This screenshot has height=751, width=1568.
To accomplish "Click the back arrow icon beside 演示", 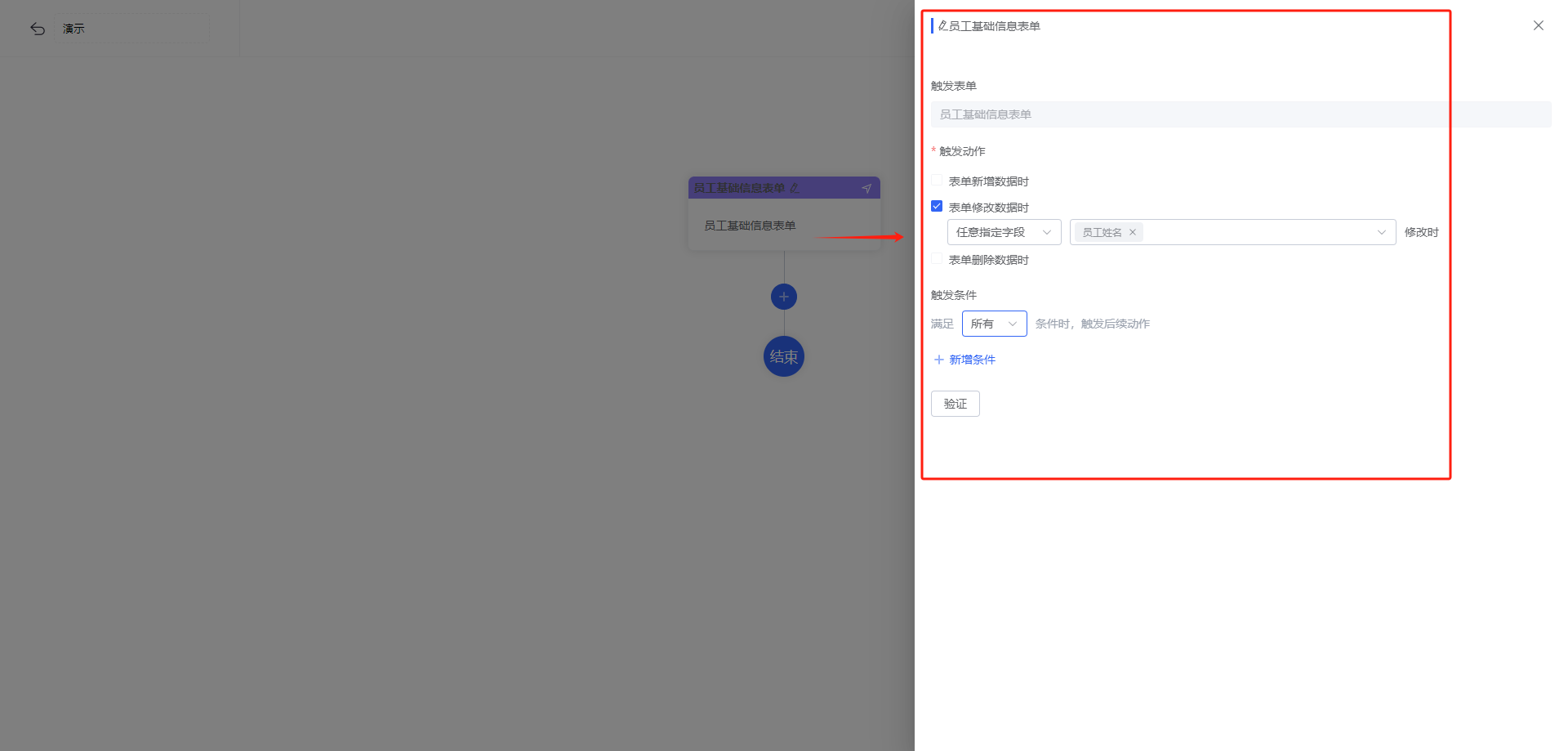I will point(38,29).
